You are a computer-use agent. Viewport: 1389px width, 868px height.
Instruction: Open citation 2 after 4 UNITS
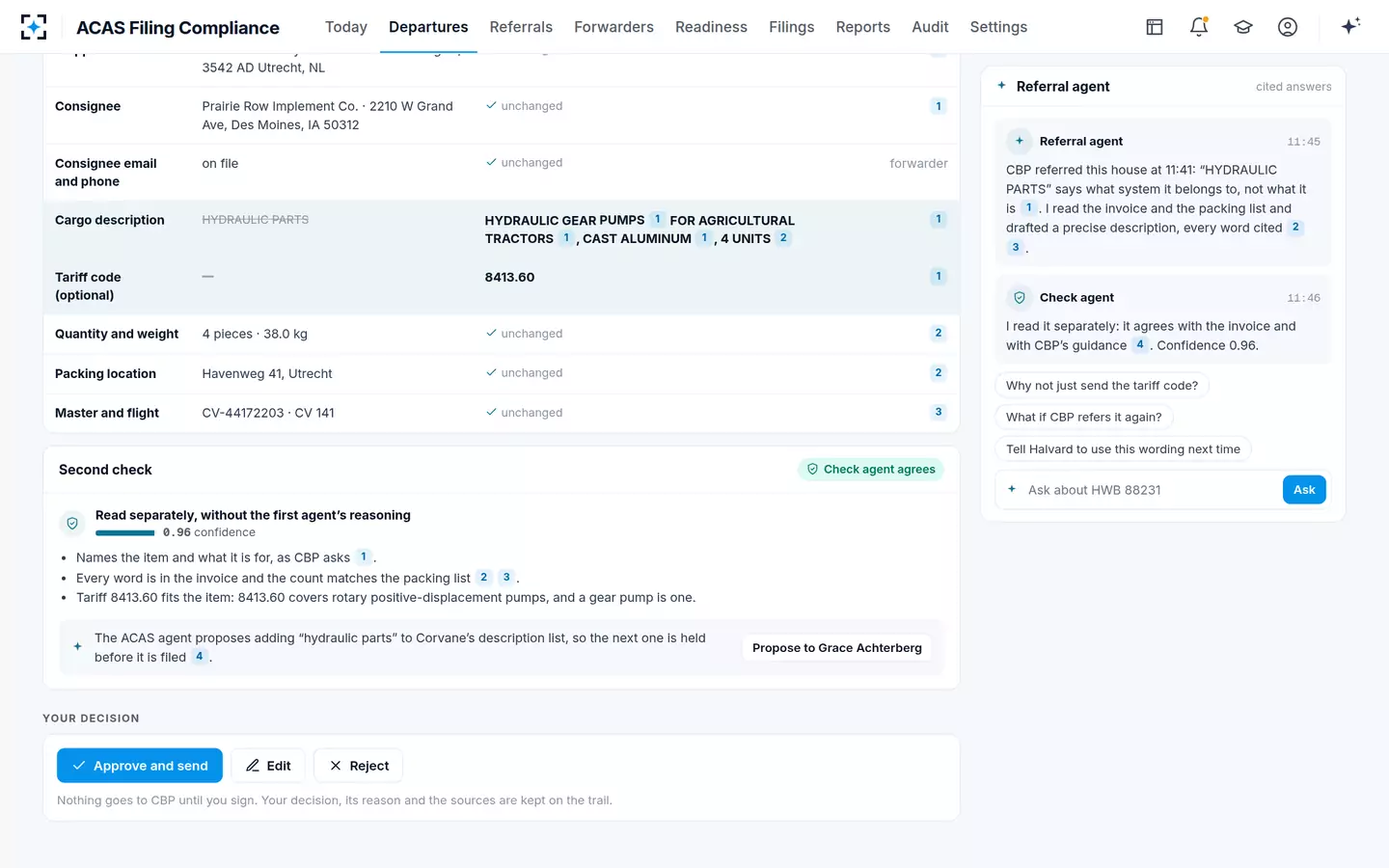(783, 238)
